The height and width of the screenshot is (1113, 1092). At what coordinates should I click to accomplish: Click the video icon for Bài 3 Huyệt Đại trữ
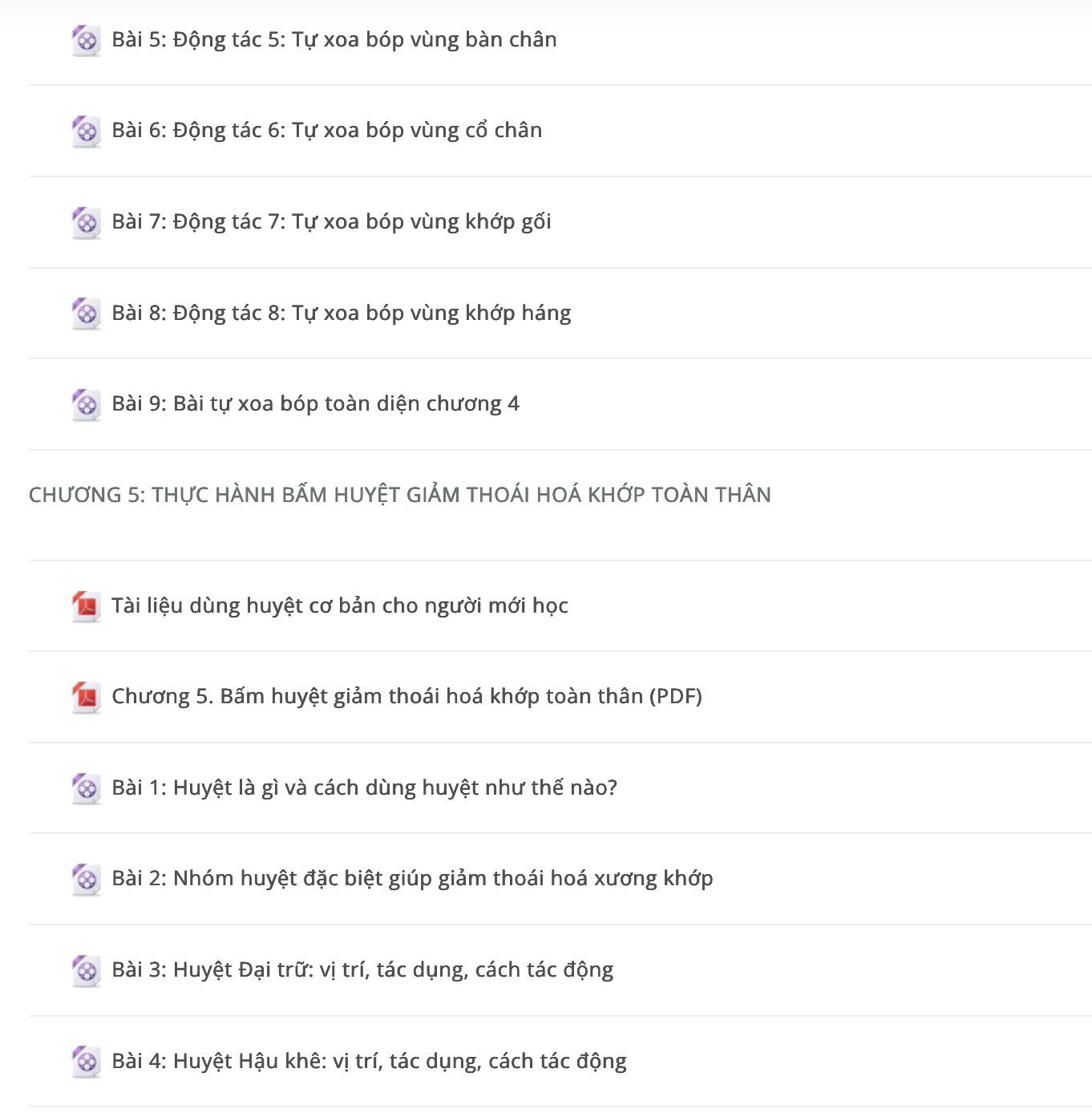point(86,970)
